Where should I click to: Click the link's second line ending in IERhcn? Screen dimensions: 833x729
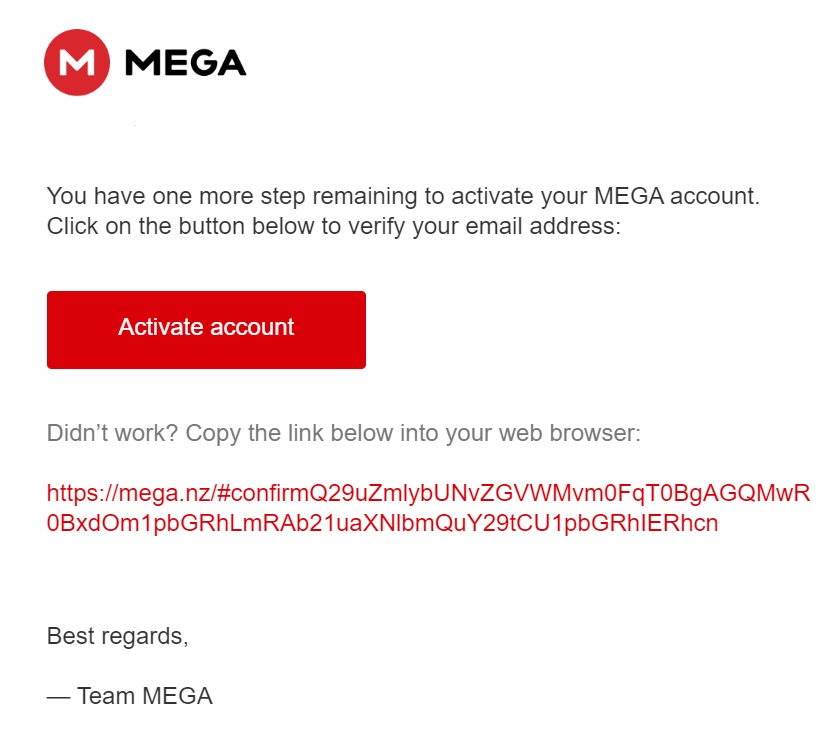coord(382,523)
